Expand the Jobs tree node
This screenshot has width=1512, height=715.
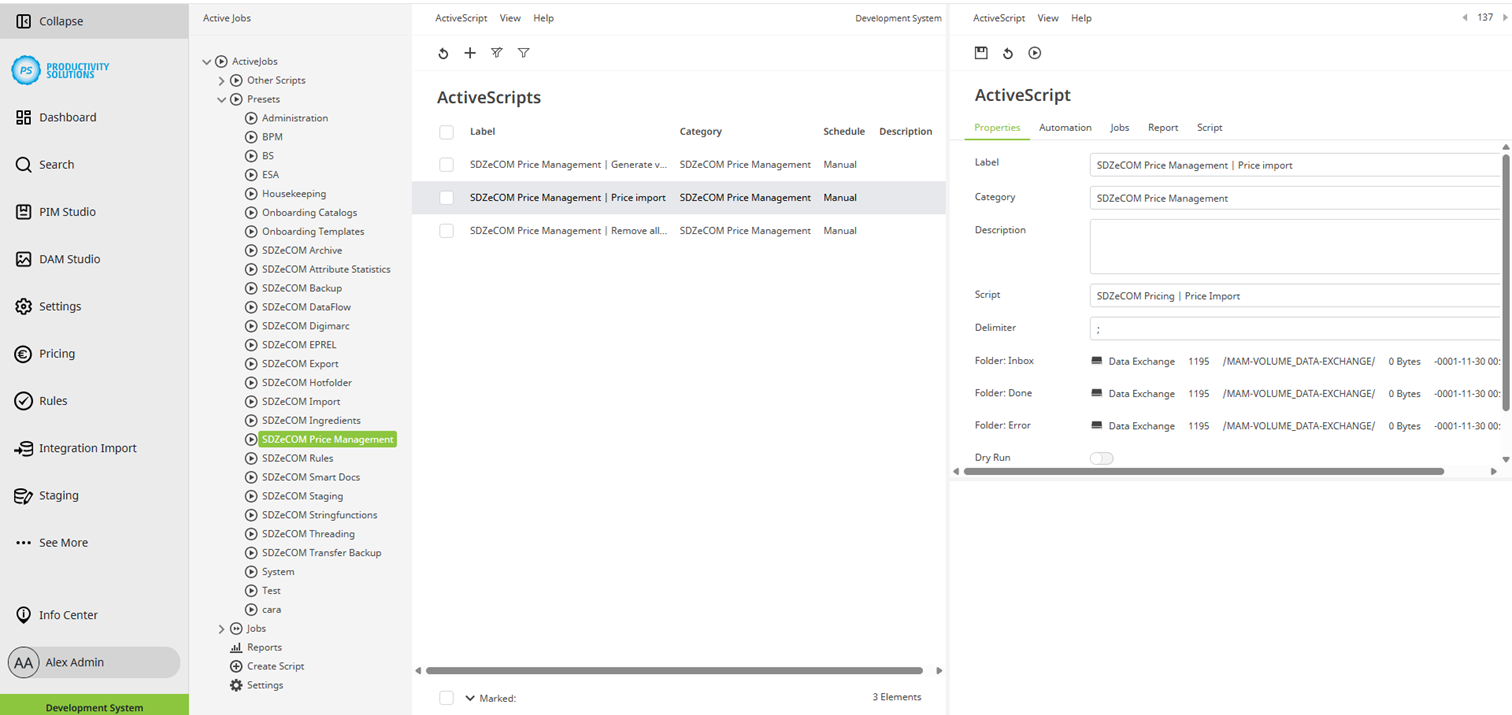tap(222, 628)
